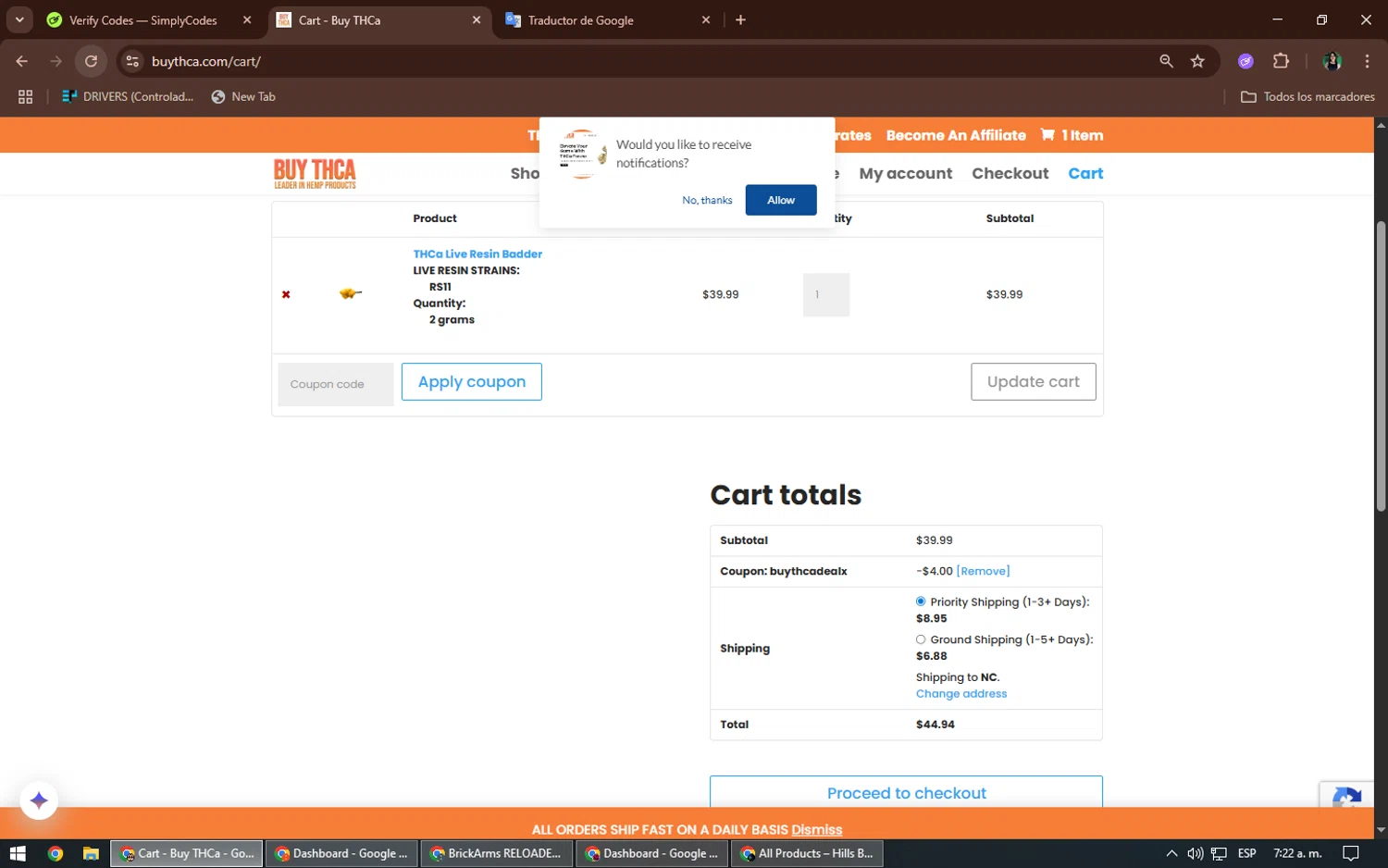Open the apps grid in bookmarks bar

25,96
